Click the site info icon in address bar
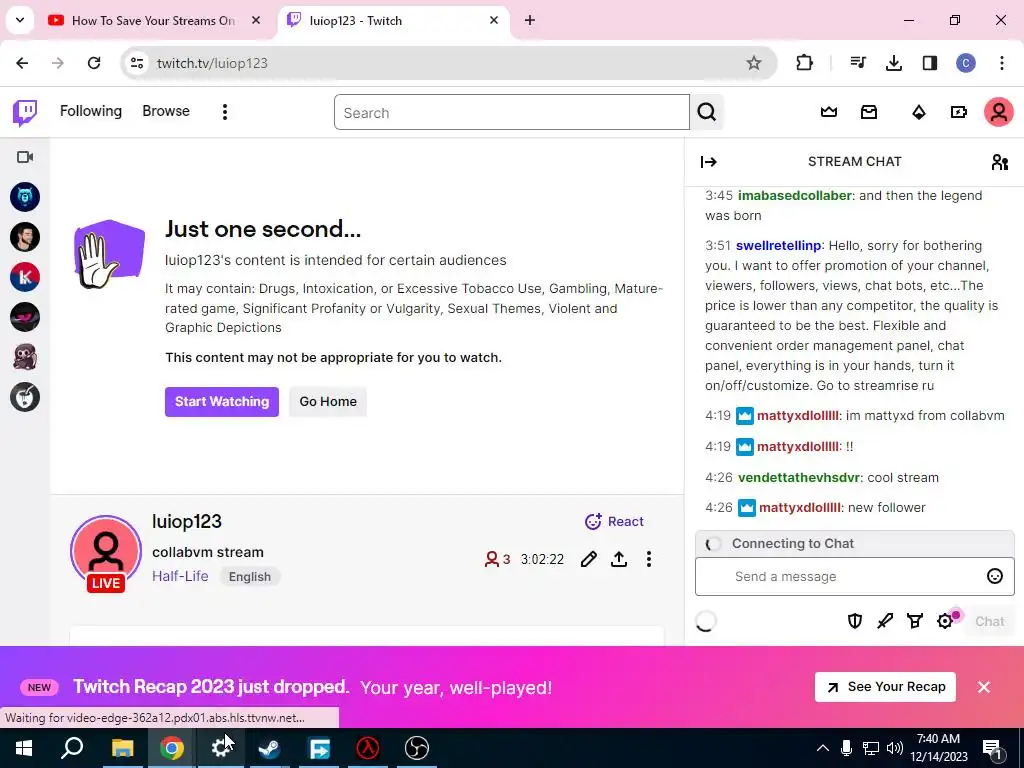Image resolution: width=1024 pixels, height=768 pixels. pyautogui.click(x=137, y=63)
